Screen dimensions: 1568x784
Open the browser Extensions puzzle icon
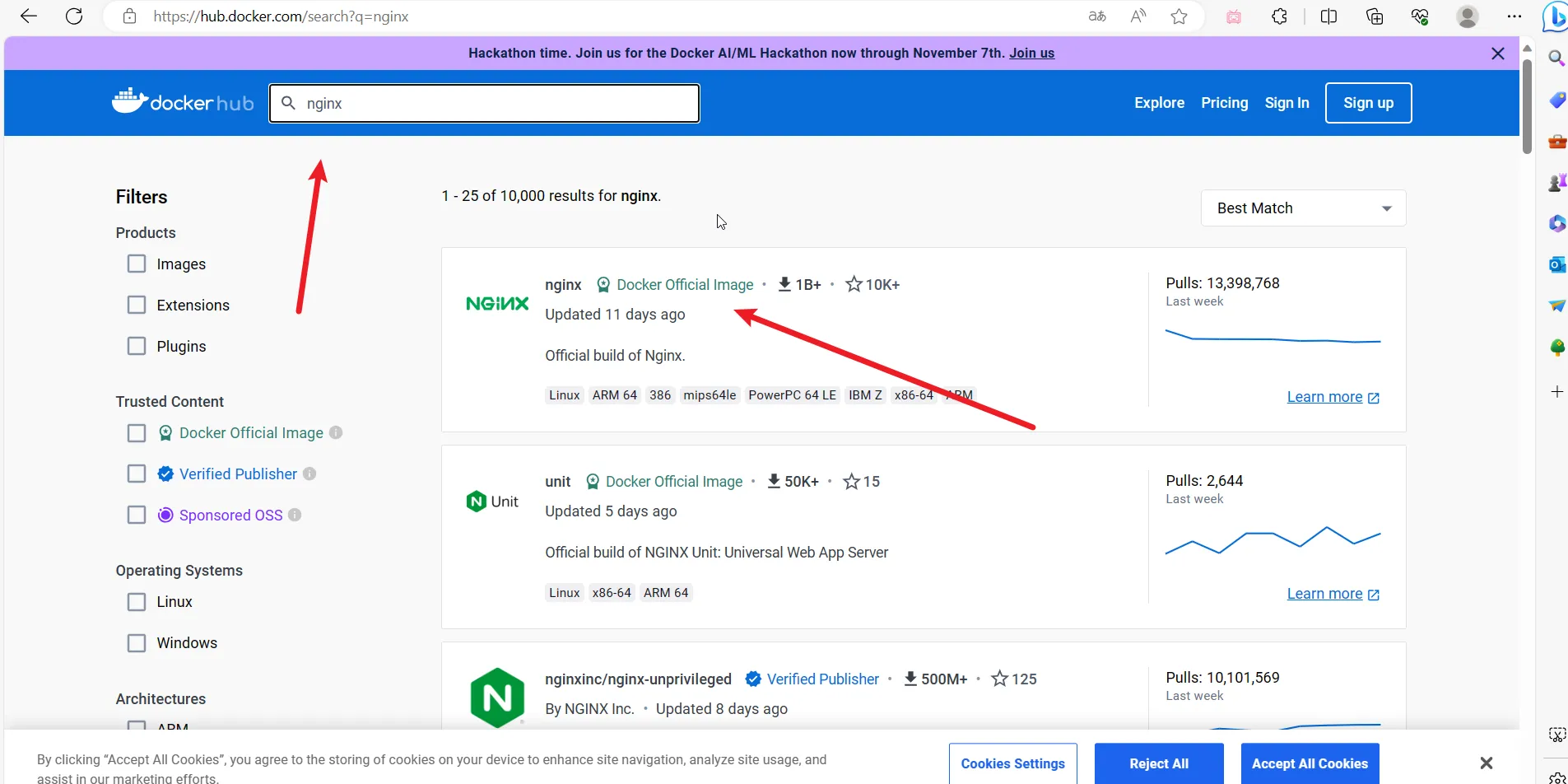click(1280, 16)
